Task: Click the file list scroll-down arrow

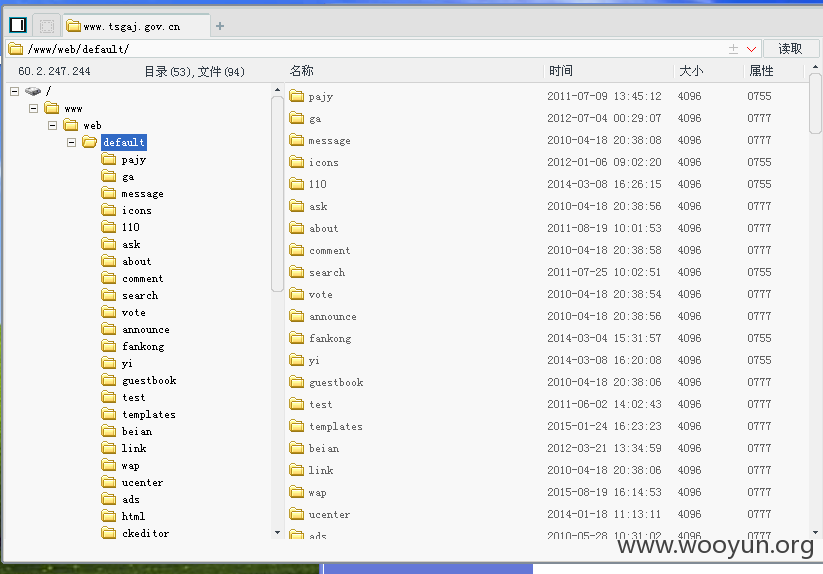Action: (815, 532)
